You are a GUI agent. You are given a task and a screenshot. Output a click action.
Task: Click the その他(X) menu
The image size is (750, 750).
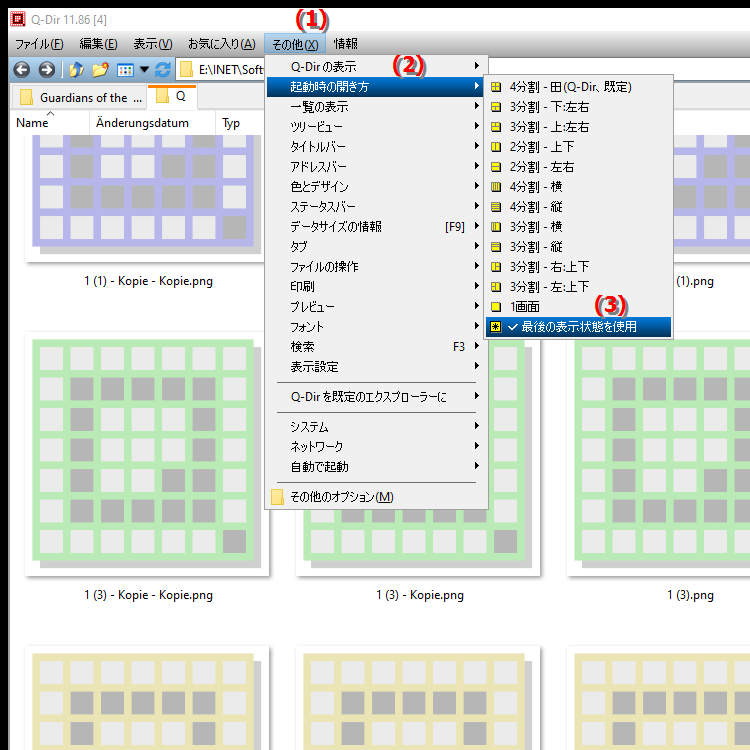click(295, 44)
